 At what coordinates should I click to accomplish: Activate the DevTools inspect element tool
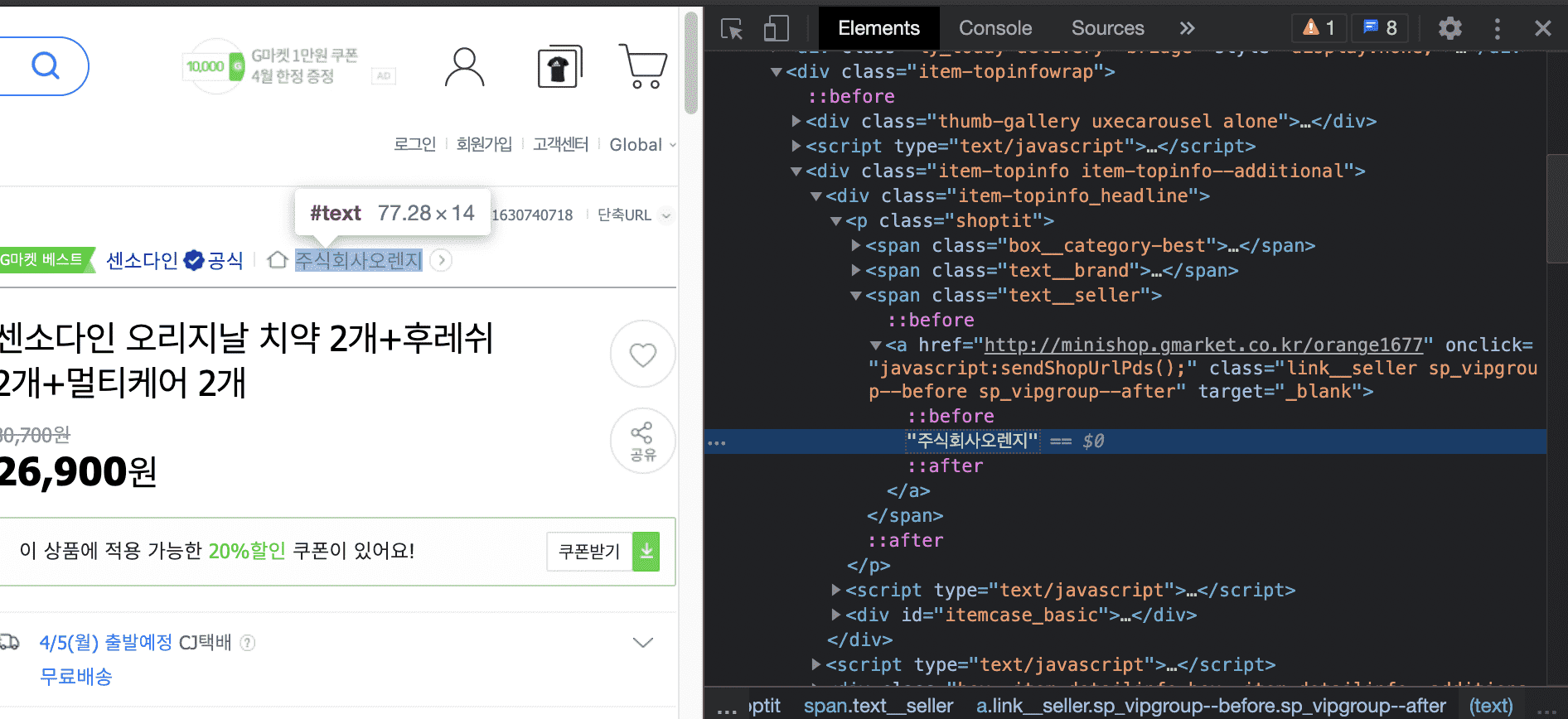[732, 29]
